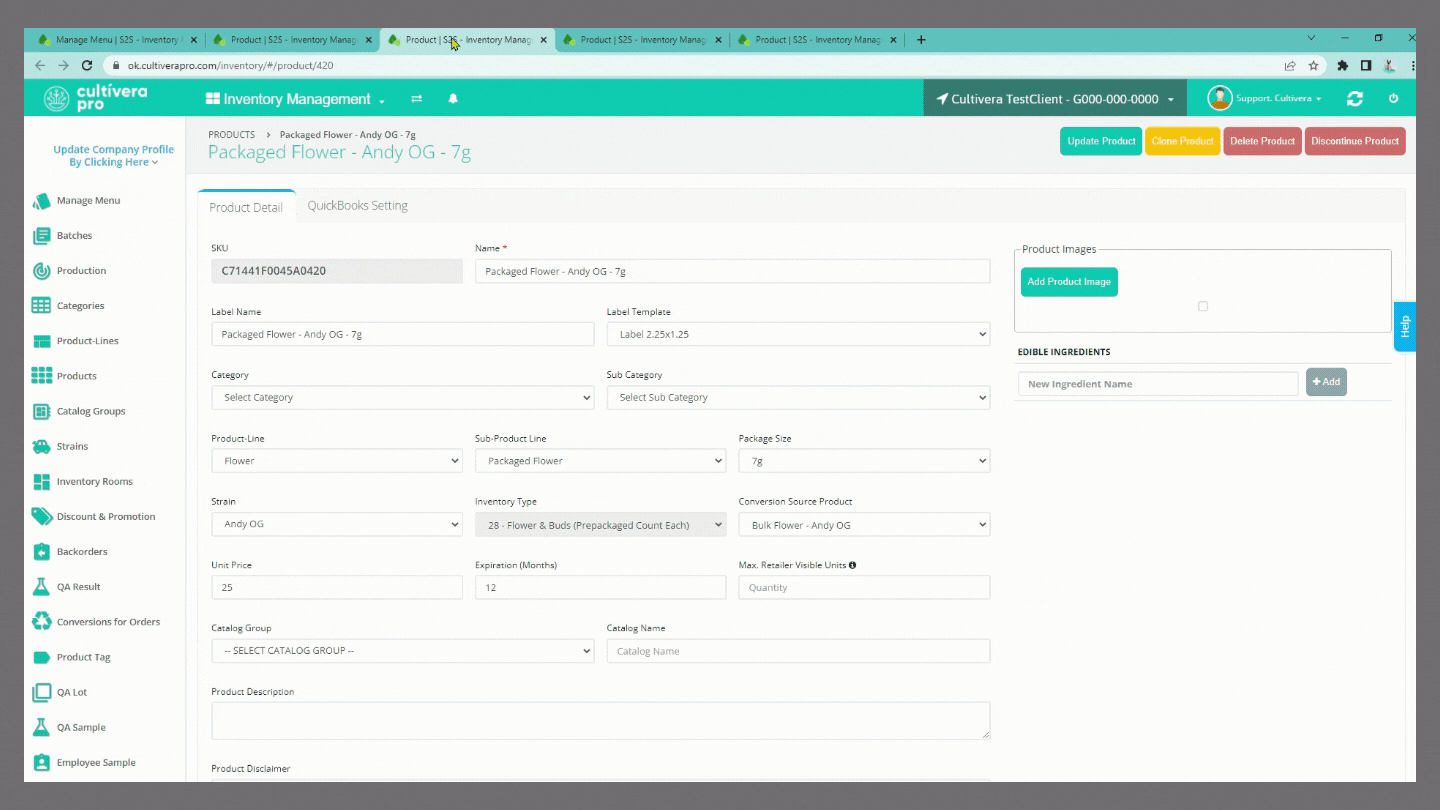Click the Max. Retailer Visible Units info icon

pyautogui.click(x=852, y=565)
